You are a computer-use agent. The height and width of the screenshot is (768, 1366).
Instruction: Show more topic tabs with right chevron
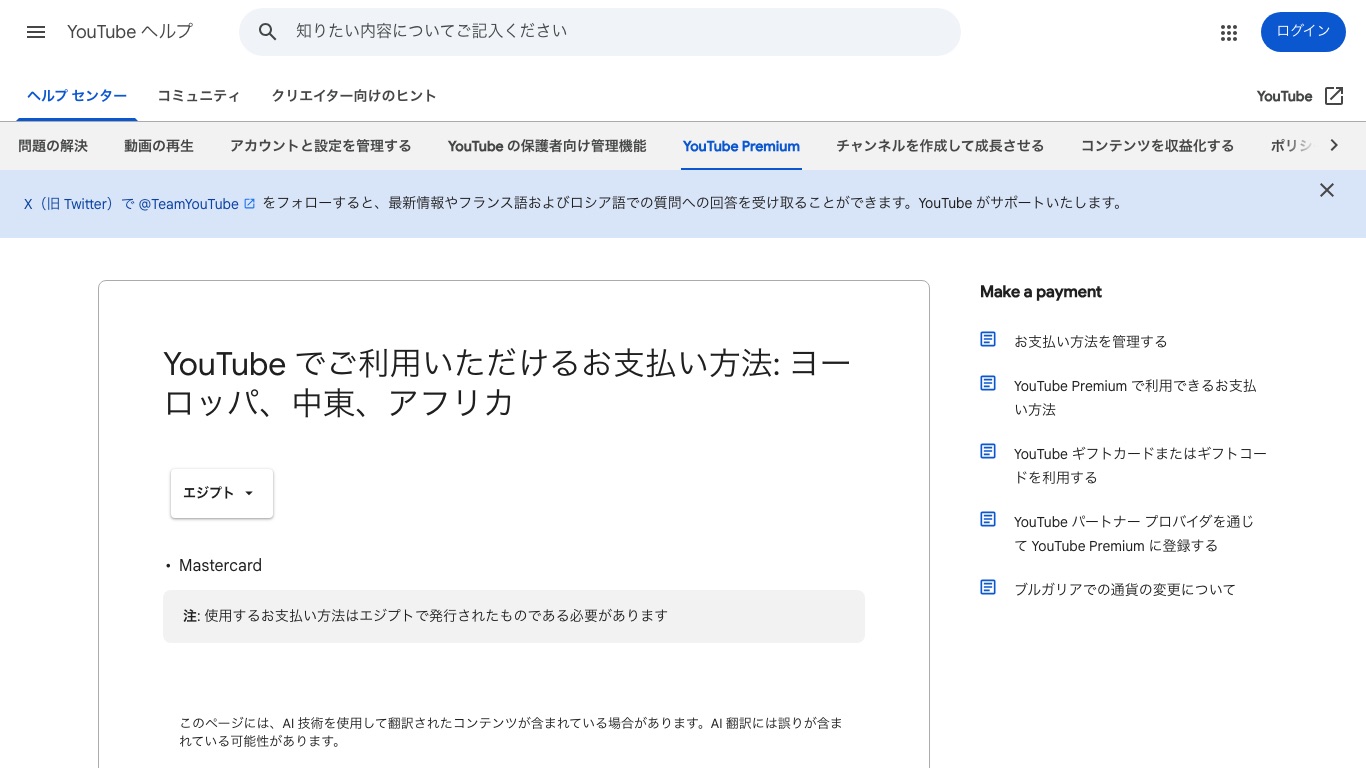1333,146
